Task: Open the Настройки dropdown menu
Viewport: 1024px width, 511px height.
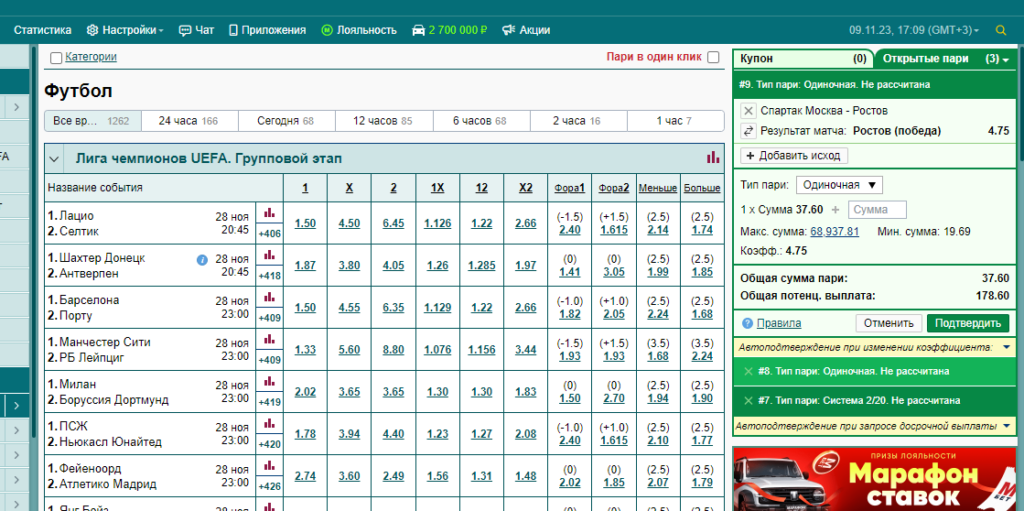Action: point(125,30)
